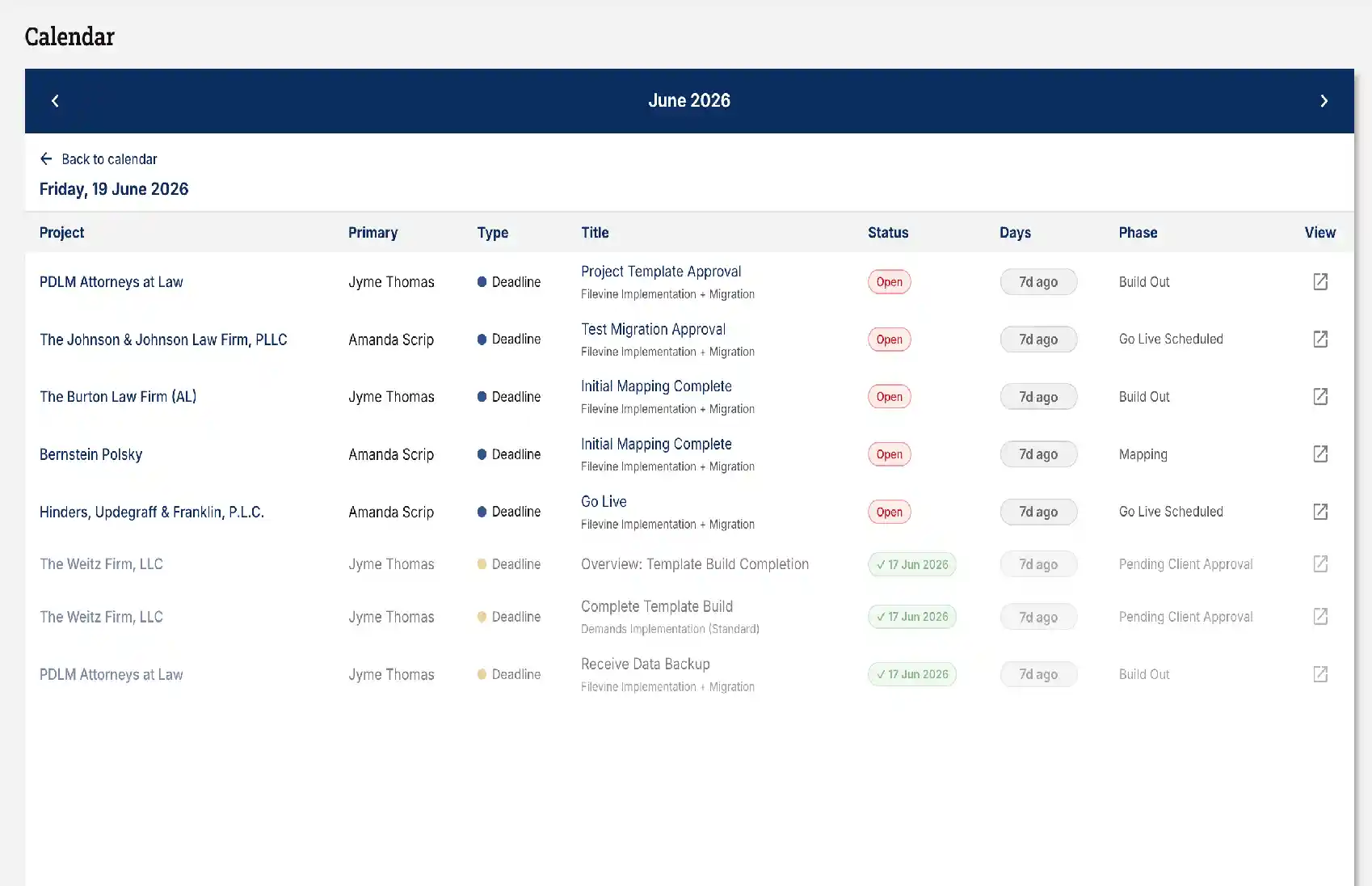Image resolution: width=1372 pixels, height=886 pixels.
Task: Click the Receive Data Backup title
Action: tap(646, 664)
